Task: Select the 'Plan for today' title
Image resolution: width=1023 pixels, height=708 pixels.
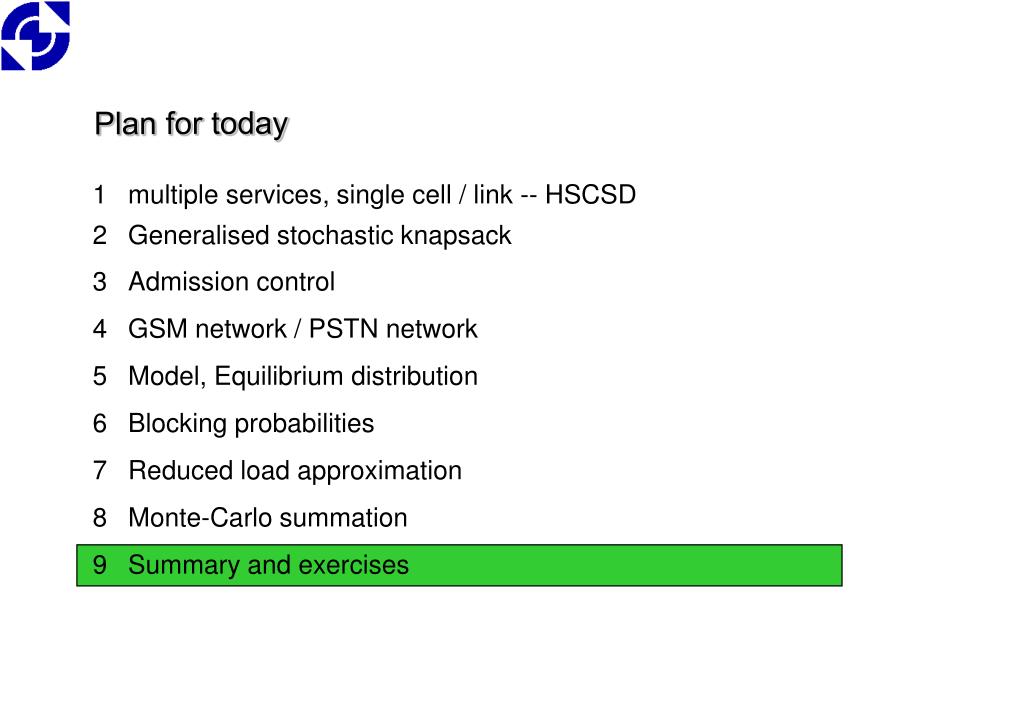Action: tap(191, 124)
